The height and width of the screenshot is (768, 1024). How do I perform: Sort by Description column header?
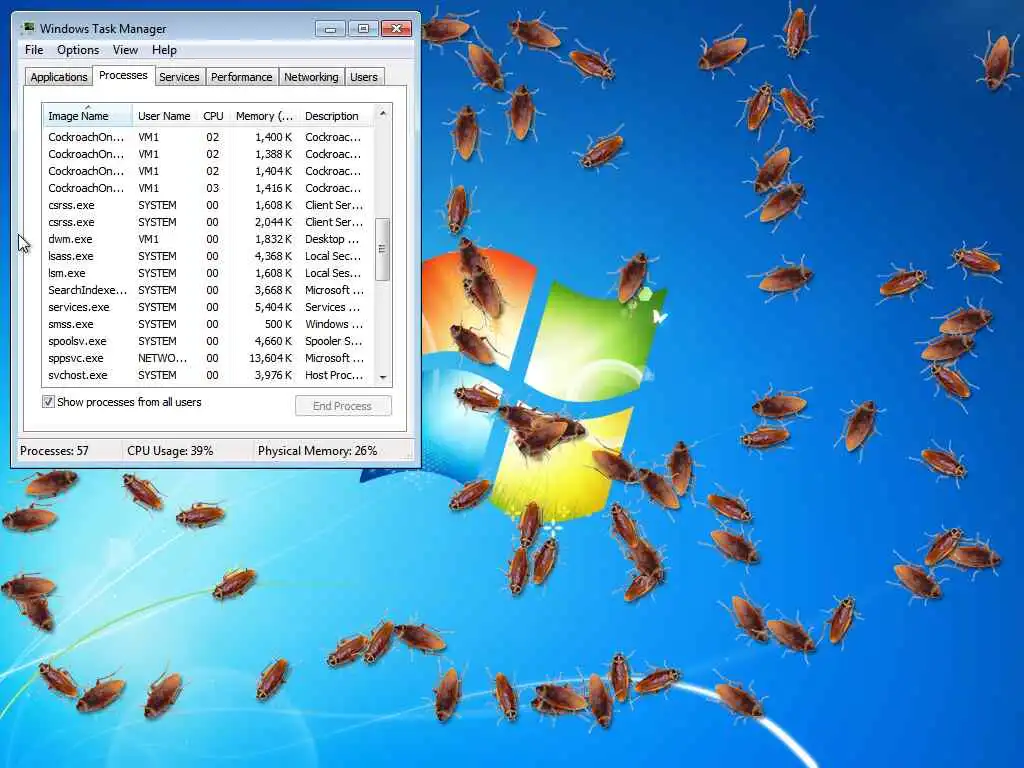pyautogui.click(x=337, y=116)
